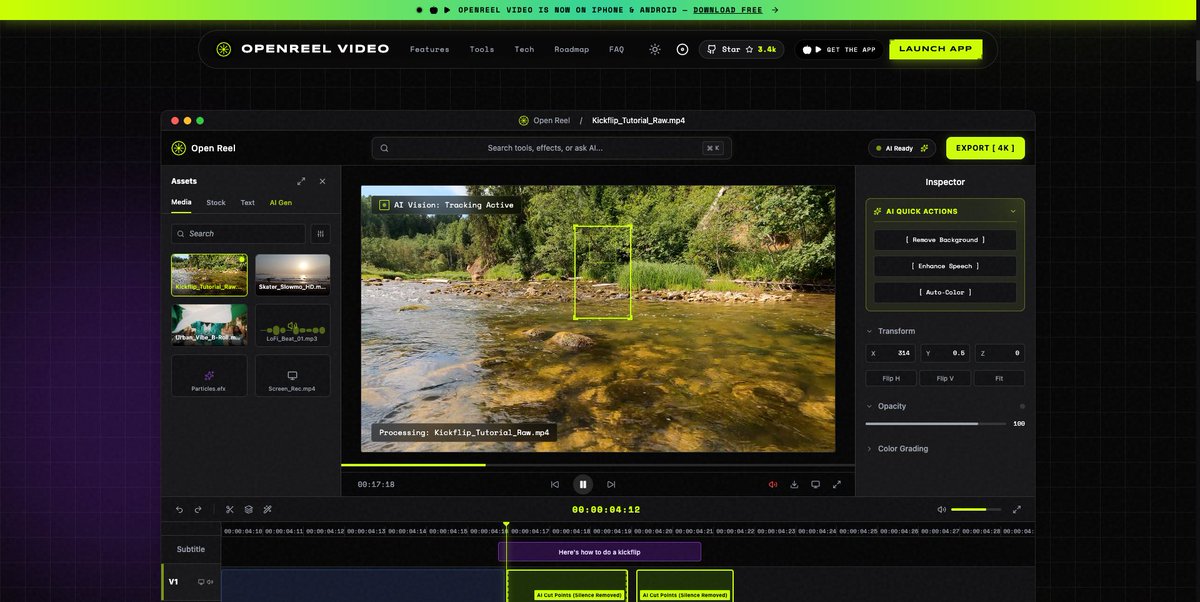Click the OpenReel Video logo icon
The image size is (1200, 602).
coord(224,49)
